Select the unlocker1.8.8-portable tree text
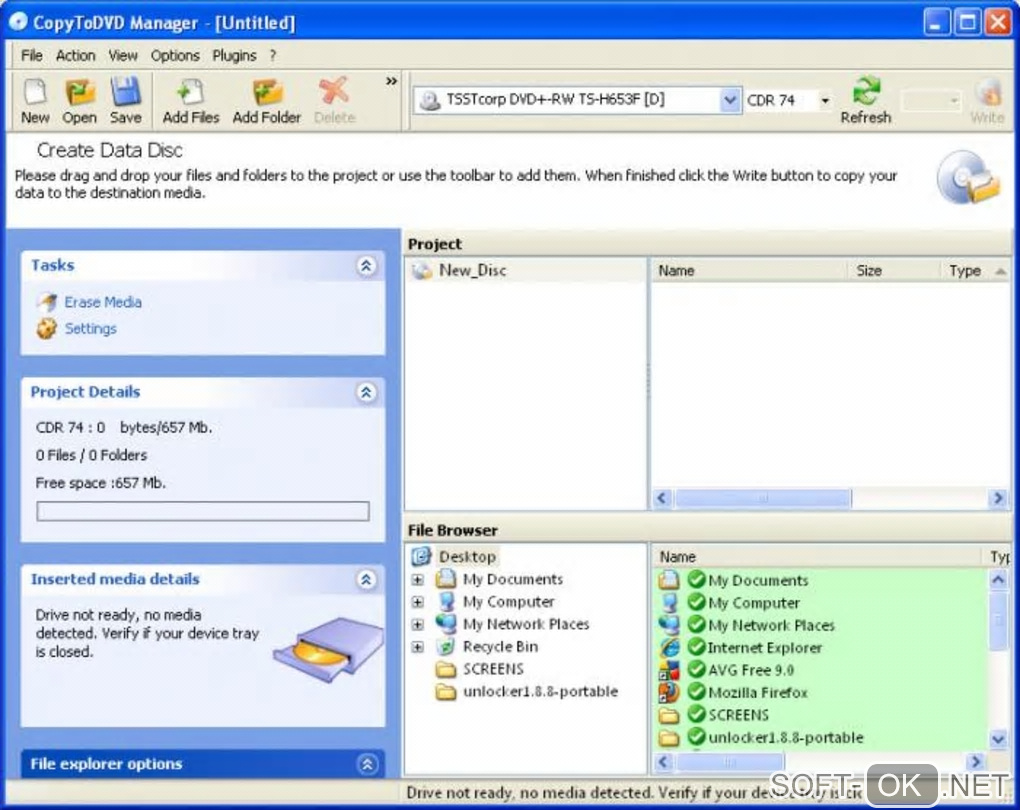 coord(541,692)
